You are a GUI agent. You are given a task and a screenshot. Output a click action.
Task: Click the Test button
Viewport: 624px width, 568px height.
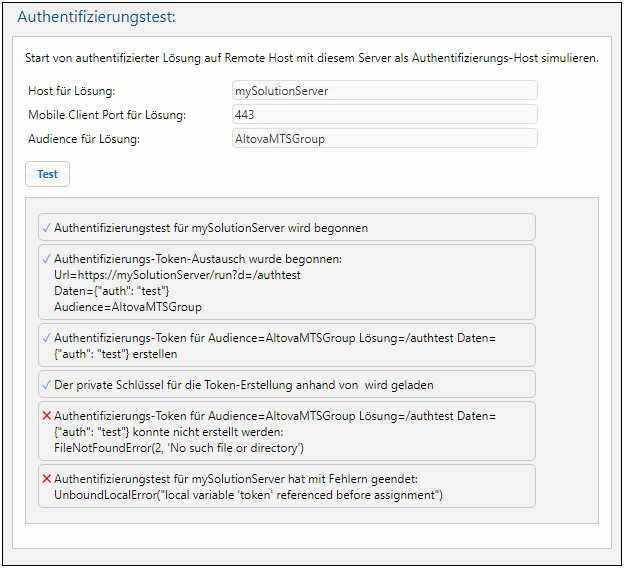(x=47, y=174)
